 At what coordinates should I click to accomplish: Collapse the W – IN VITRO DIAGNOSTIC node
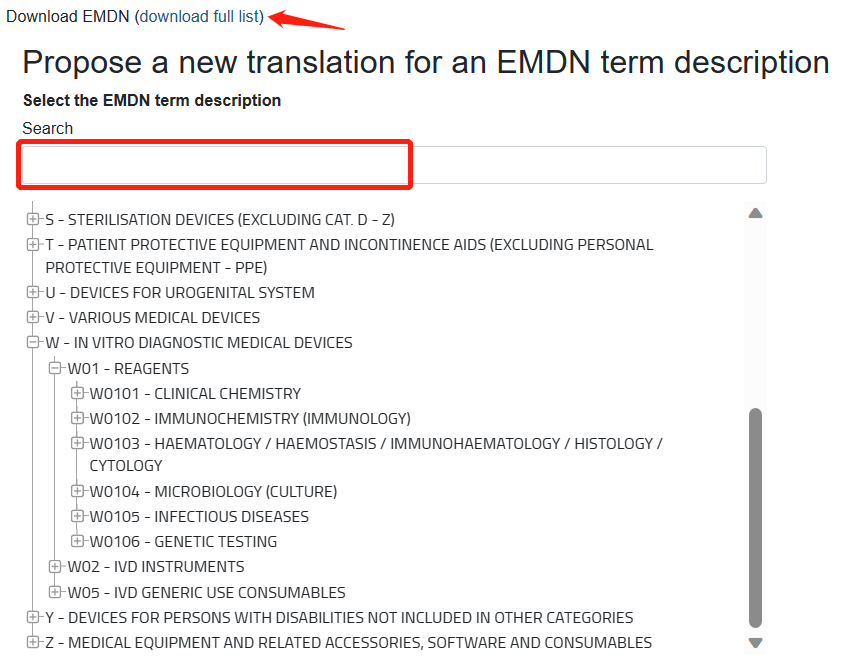coord(33,342)
